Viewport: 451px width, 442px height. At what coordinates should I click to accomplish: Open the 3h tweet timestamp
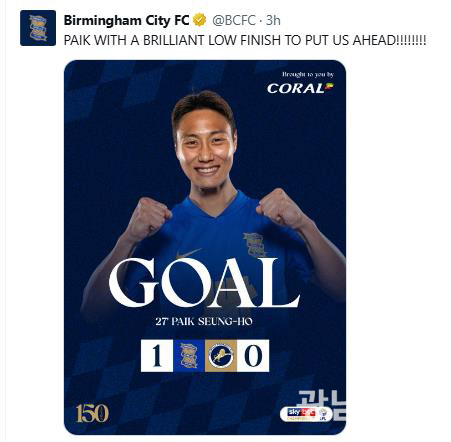[x=273, y=21]
